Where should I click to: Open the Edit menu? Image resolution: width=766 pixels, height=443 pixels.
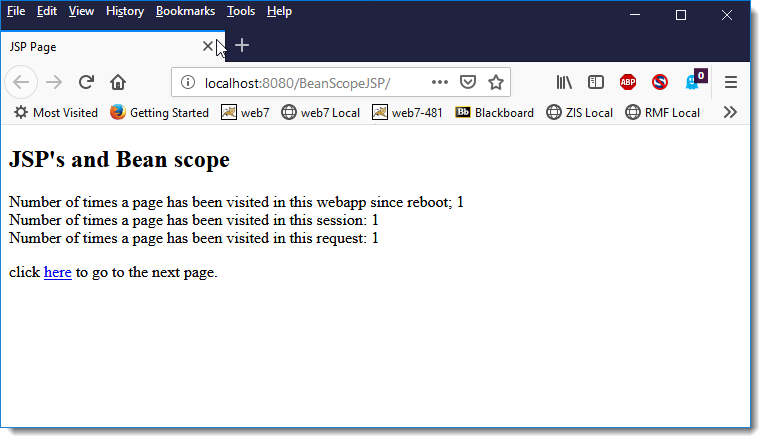47,11
